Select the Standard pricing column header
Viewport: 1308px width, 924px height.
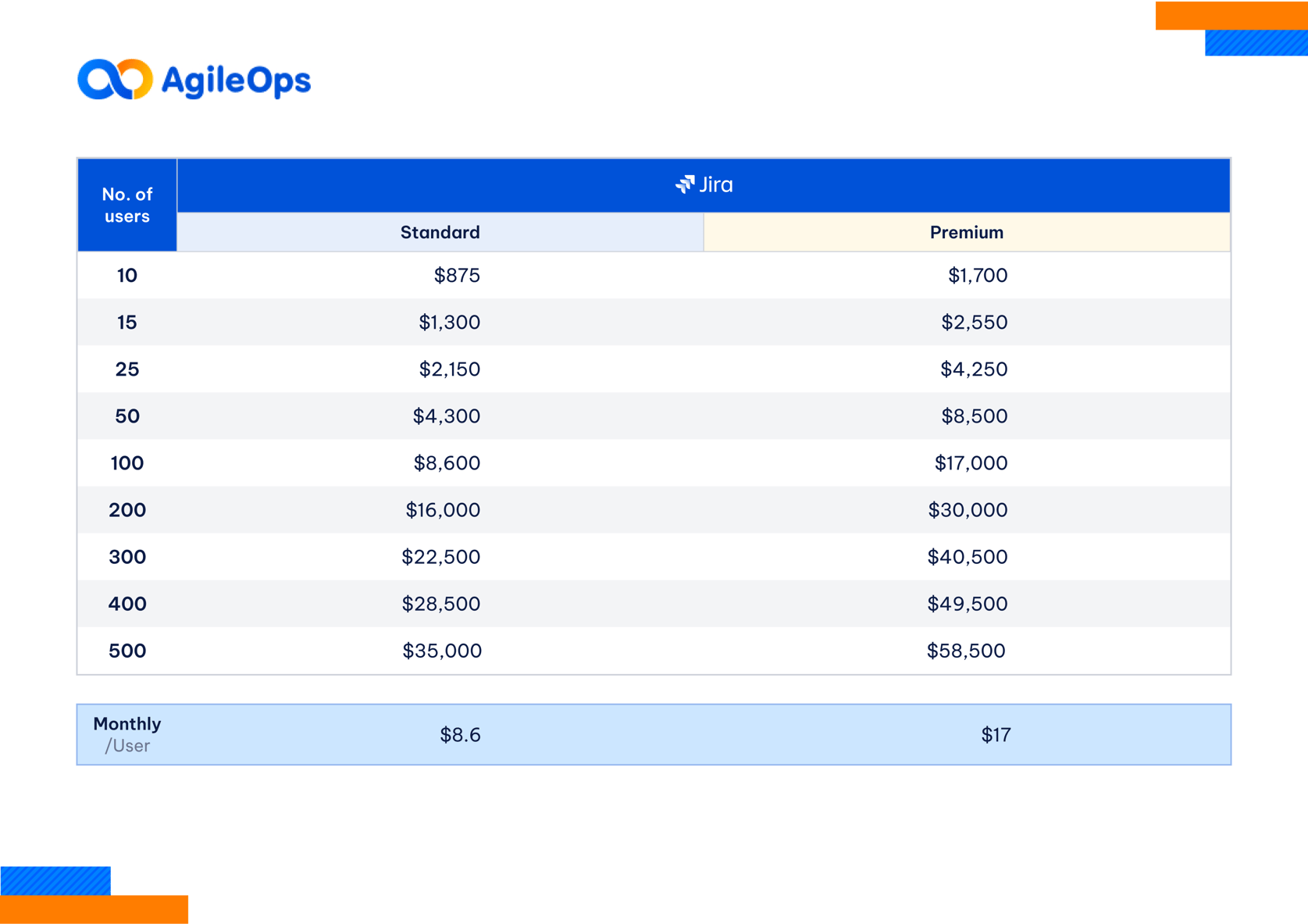[440, 232]
